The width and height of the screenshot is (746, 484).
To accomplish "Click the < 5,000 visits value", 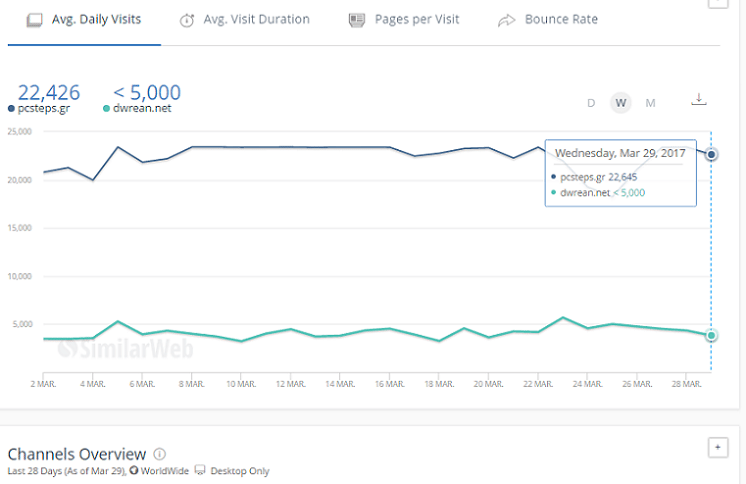I will tap(147, 92).
